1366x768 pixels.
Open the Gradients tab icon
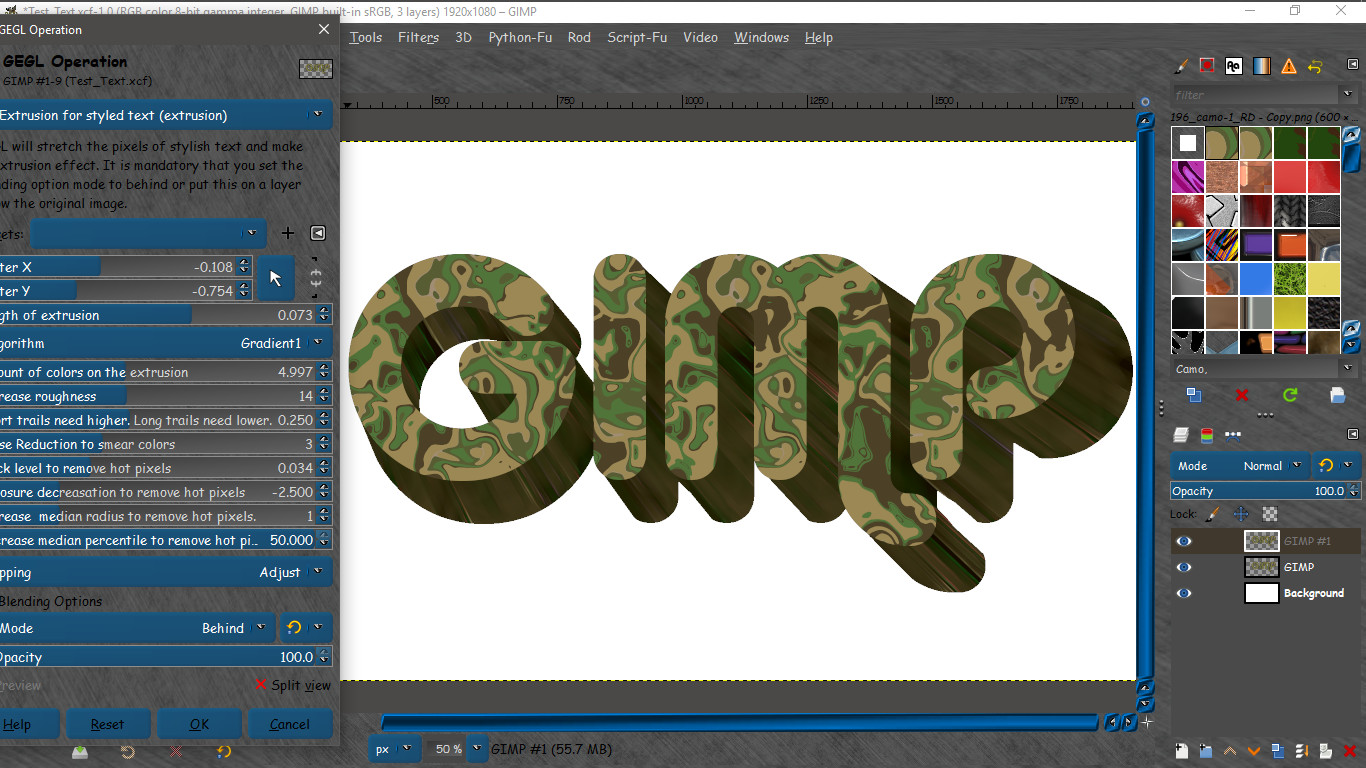(1261, 66)
